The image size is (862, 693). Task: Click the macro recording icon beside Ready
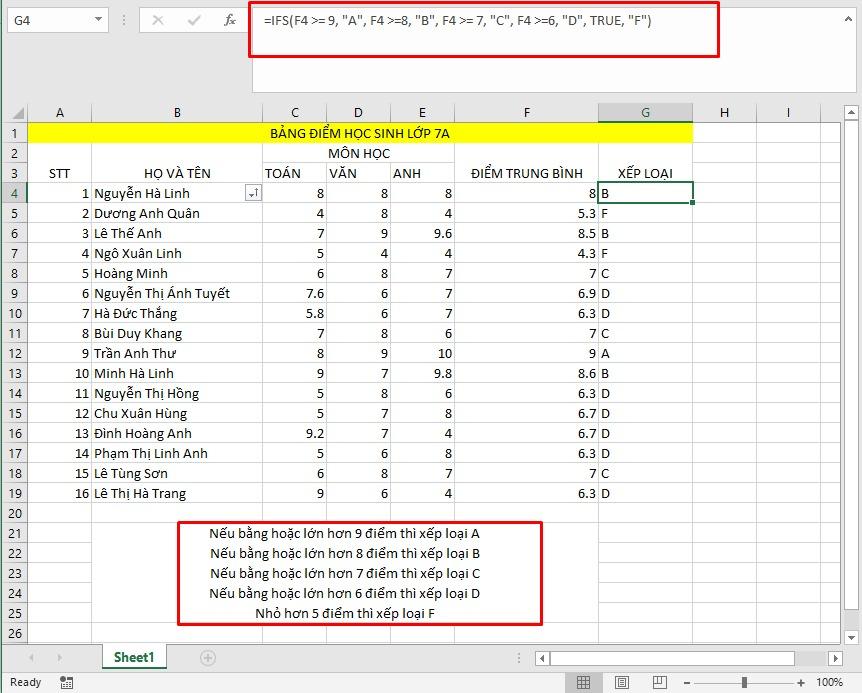coord(65,682)
